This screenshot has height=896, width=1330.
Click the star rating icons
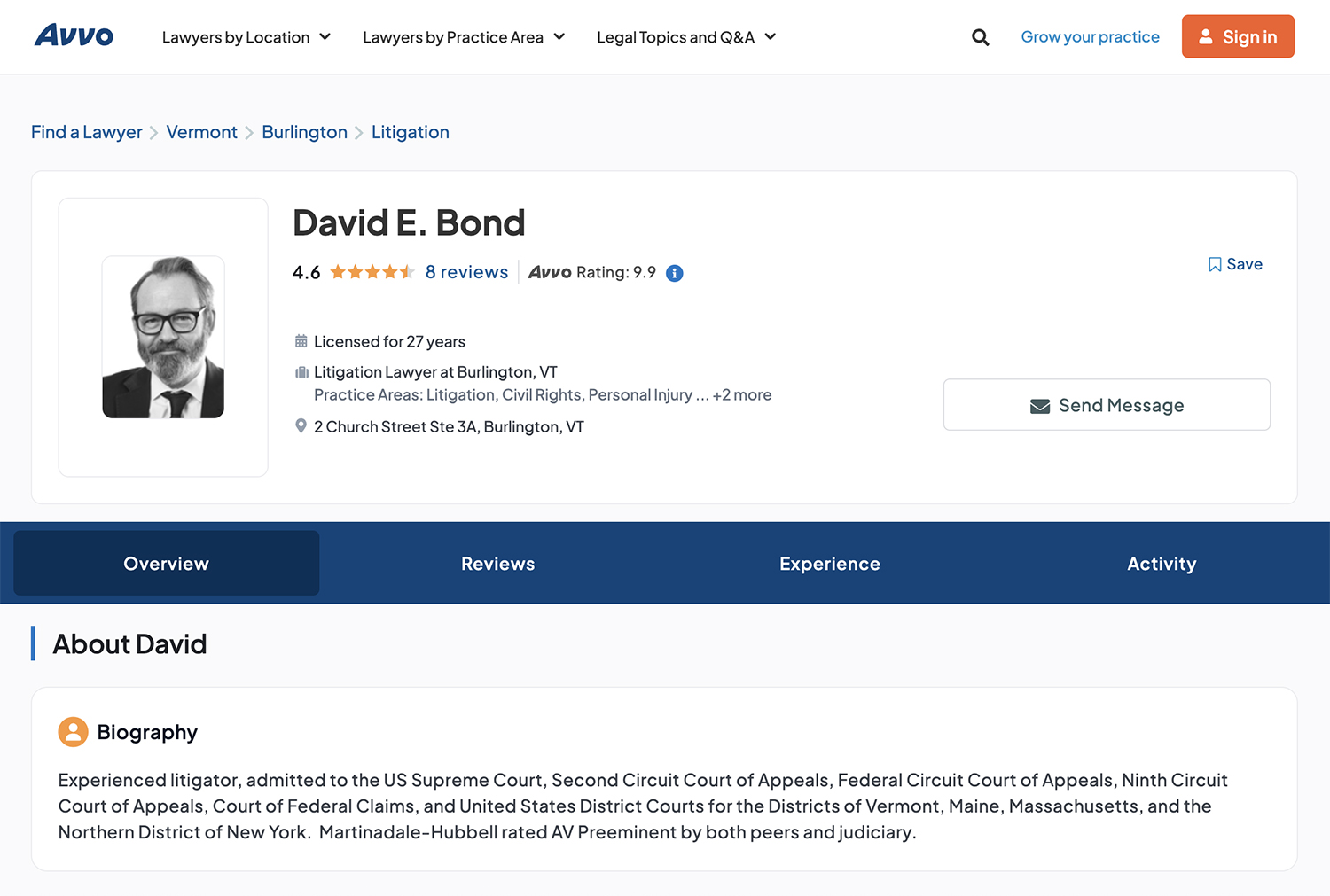click(x=372, y=272)
